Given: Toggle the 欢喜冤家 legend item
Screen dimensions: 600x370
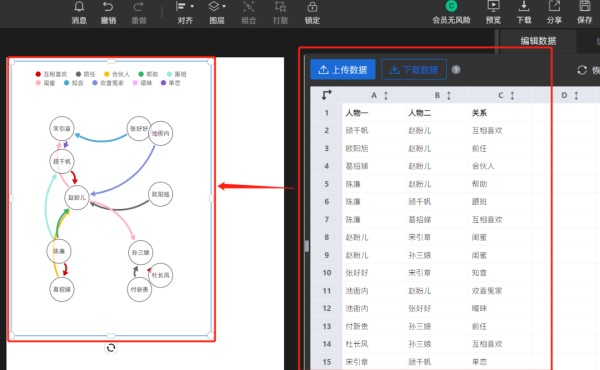Looking at the screenshot, I should [x=108, y=83].
